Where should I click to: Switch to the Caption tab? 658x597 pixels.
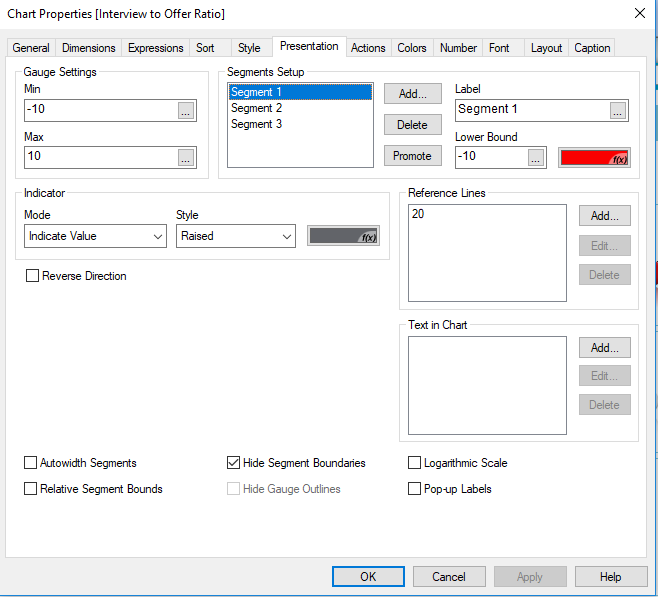(x=592, y=48)
